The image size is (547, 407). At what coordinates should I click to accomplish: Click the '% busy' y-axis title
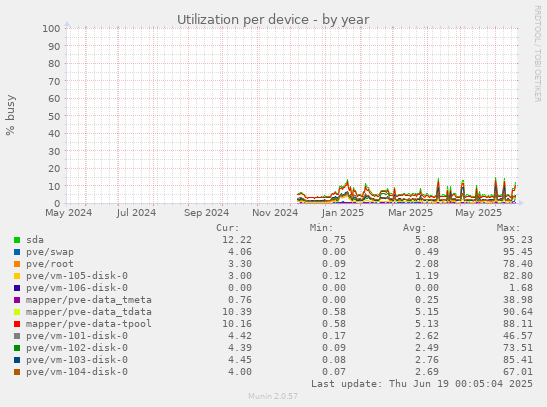tap(10, 115)
